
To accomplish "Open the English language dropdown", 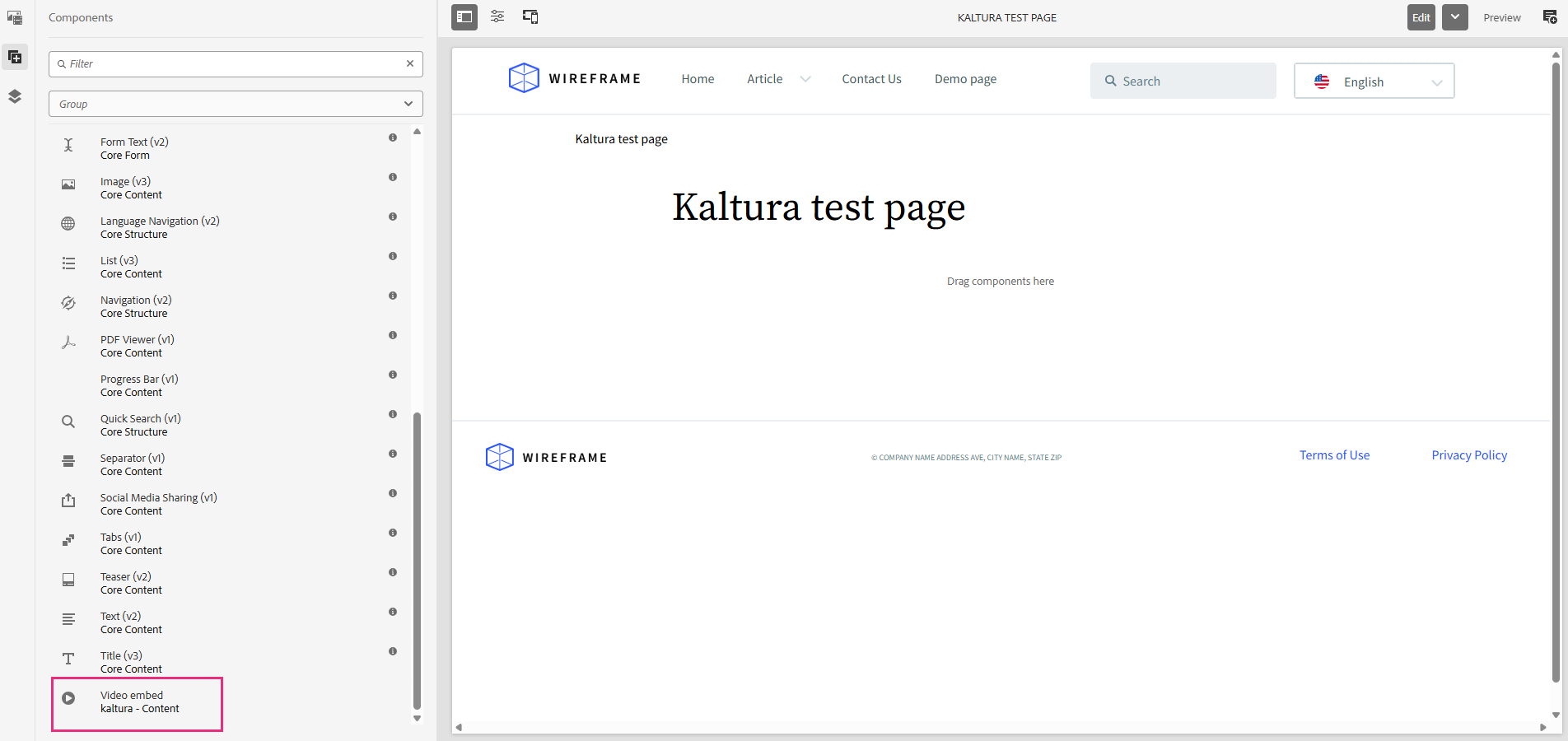I will coord(1374,81).
